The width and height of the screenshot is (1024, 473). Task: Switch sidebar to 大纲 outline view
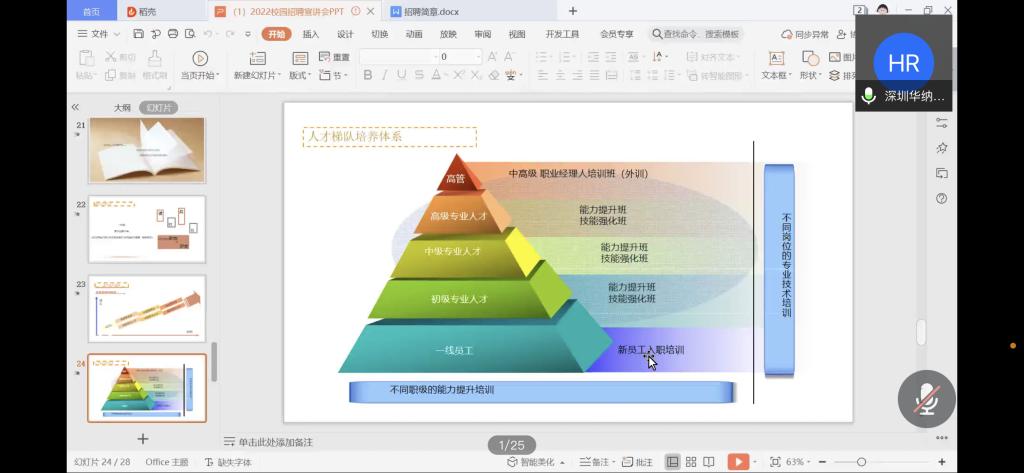pos(122,107)
